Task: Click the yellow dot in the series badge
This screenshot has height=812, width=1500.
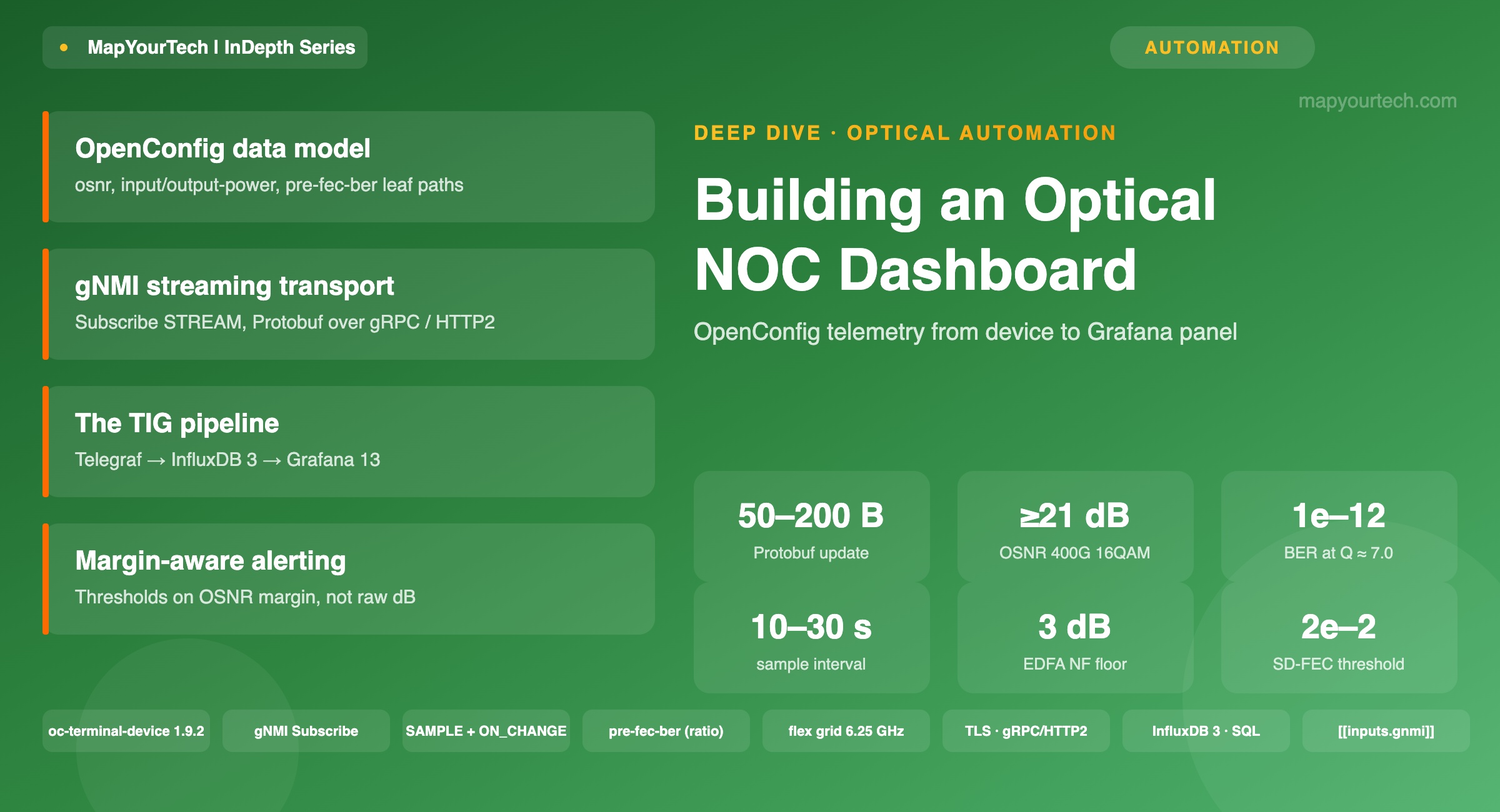Action: click(x=64, y=47)
